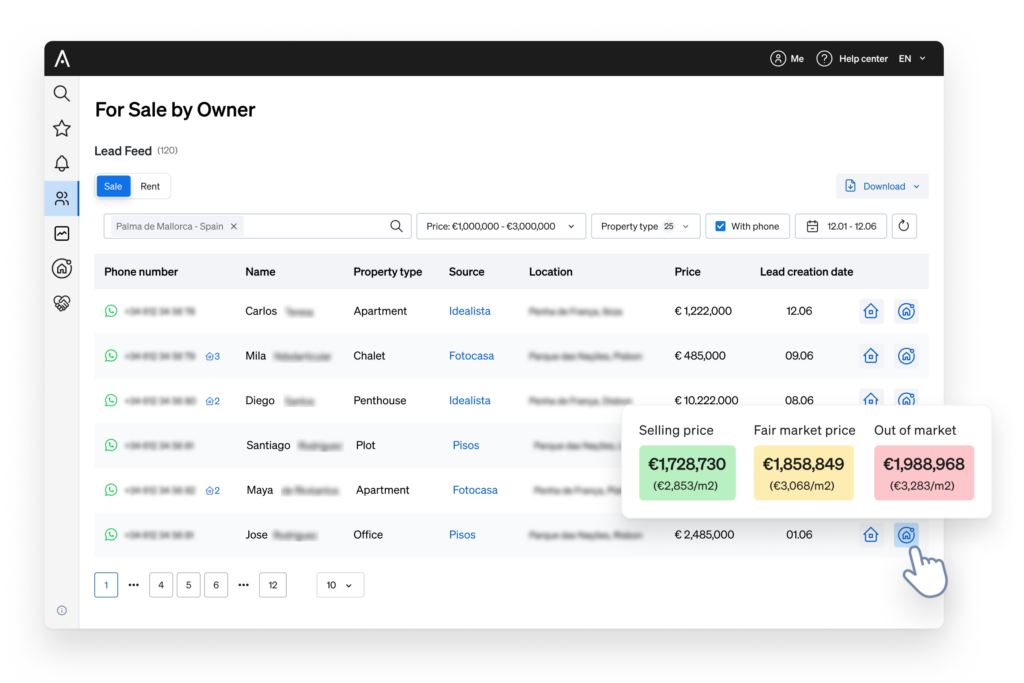This screenshot has width=1024, height=683.
Task: Click the info icon at sidebar bottom
Action: click(x=61, y=611)
